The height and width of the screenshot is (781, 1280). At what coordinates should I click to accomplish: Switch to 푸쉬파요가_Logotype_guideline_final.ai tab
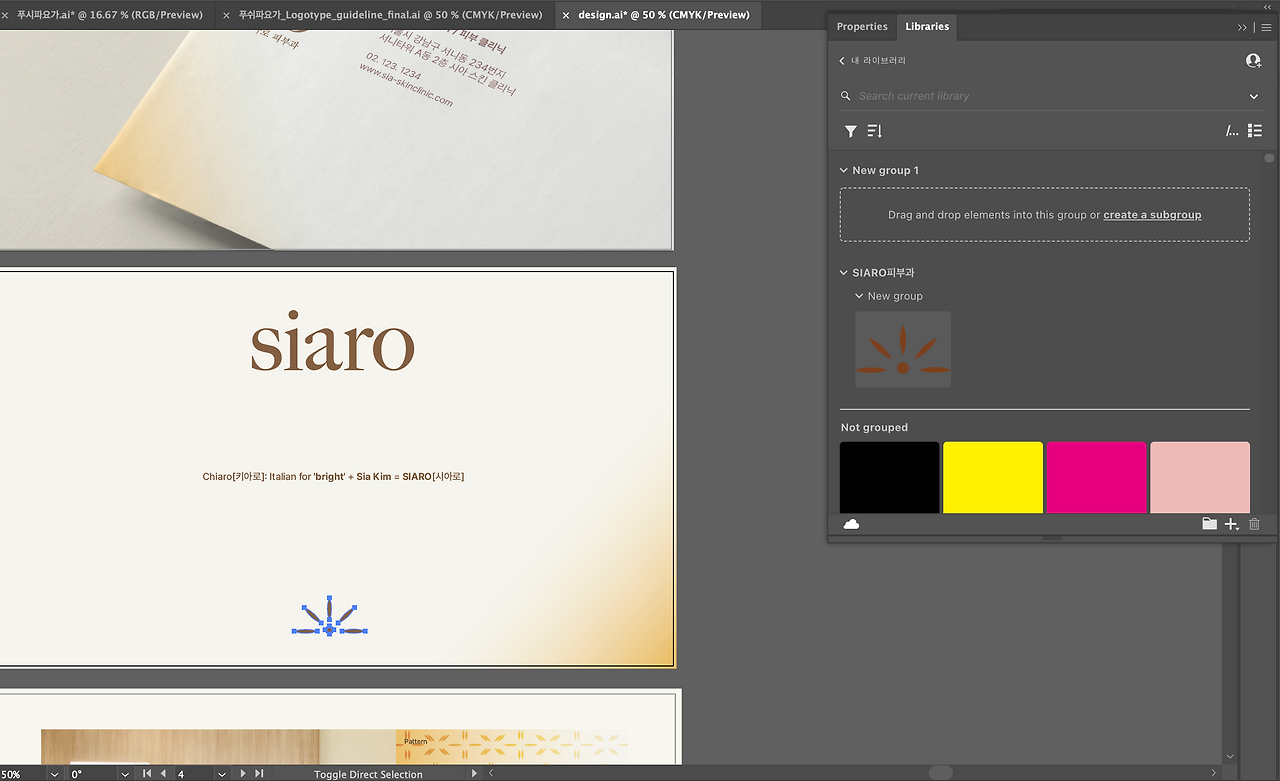coord(390,15)
